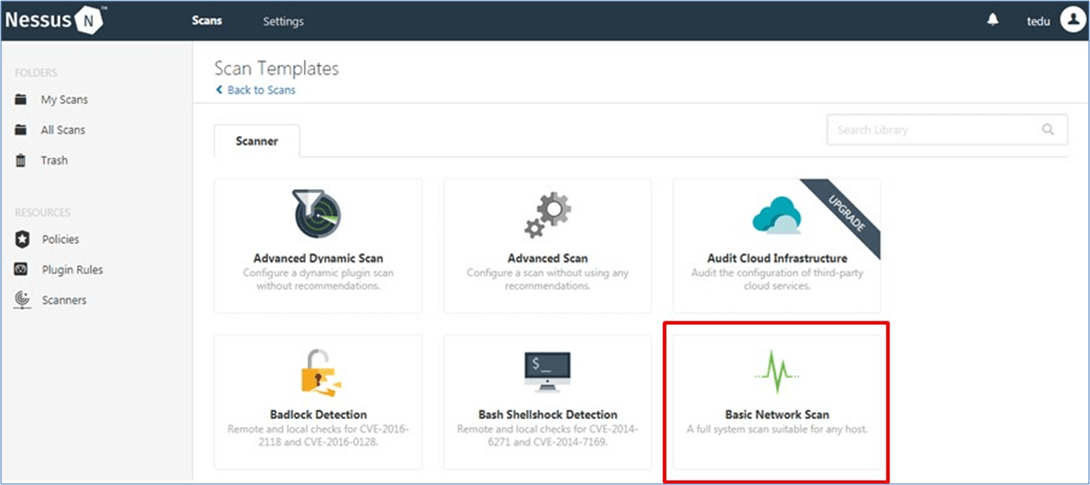The height and width of the screenshot is (485, 1090).
Task: Click the Nessus logo in the header
Action: [56, 20]
